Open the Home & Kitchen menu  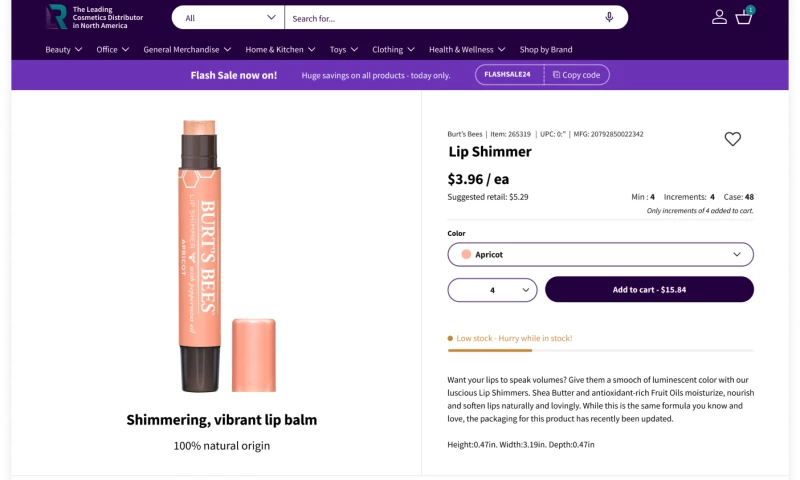click(280, 49)
